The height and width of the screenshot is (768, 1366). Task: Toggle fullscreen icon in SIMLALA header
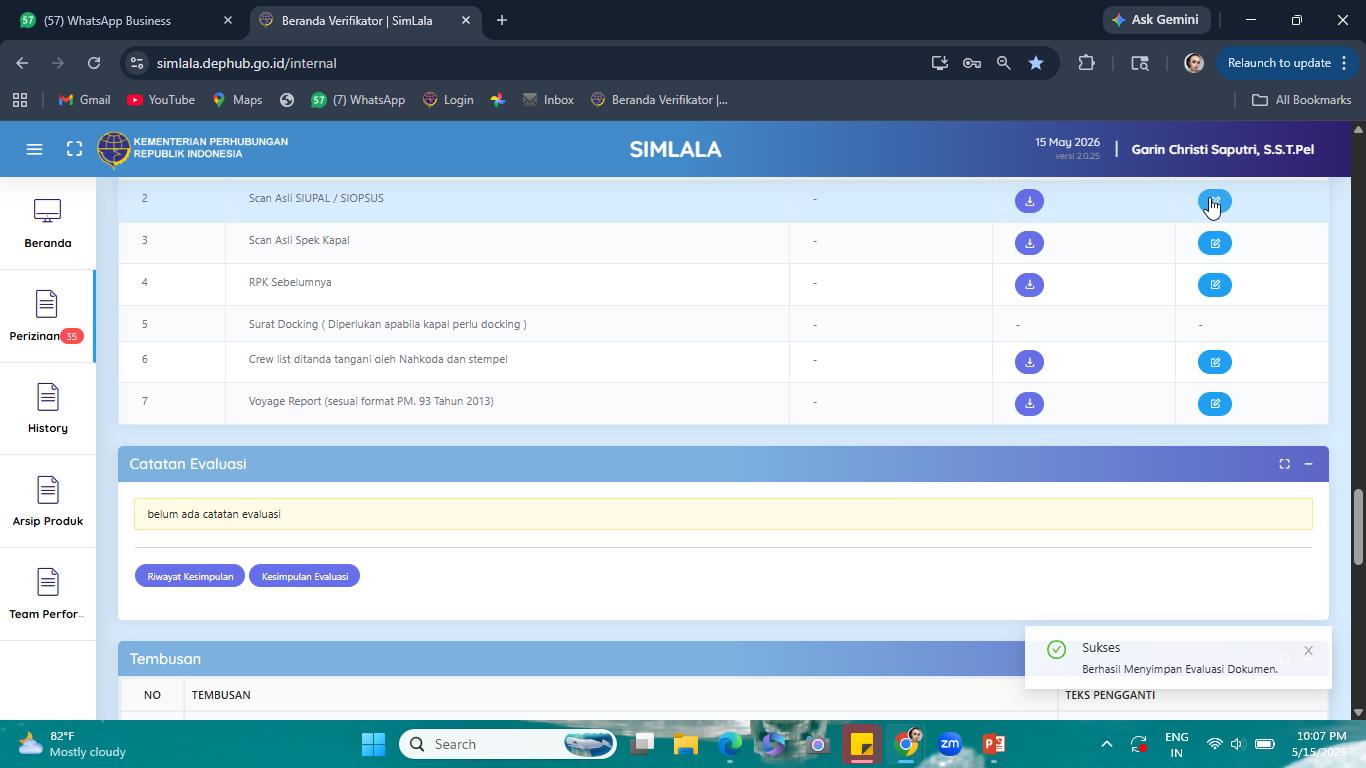click(x=74, y=149)
